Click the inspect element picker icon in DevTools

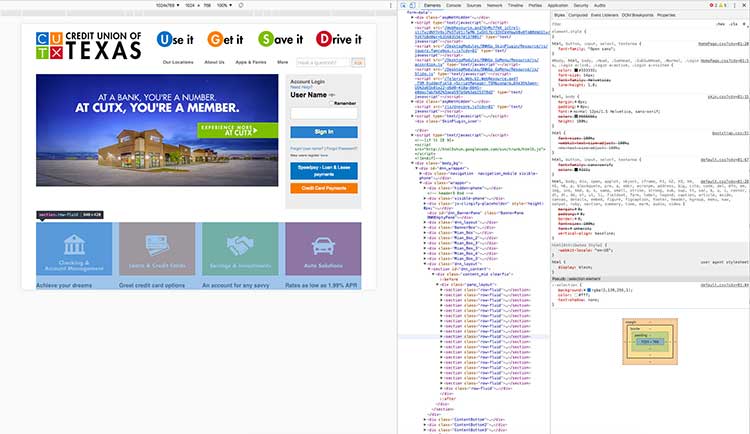pyautogui.click(x=404, y=5)
